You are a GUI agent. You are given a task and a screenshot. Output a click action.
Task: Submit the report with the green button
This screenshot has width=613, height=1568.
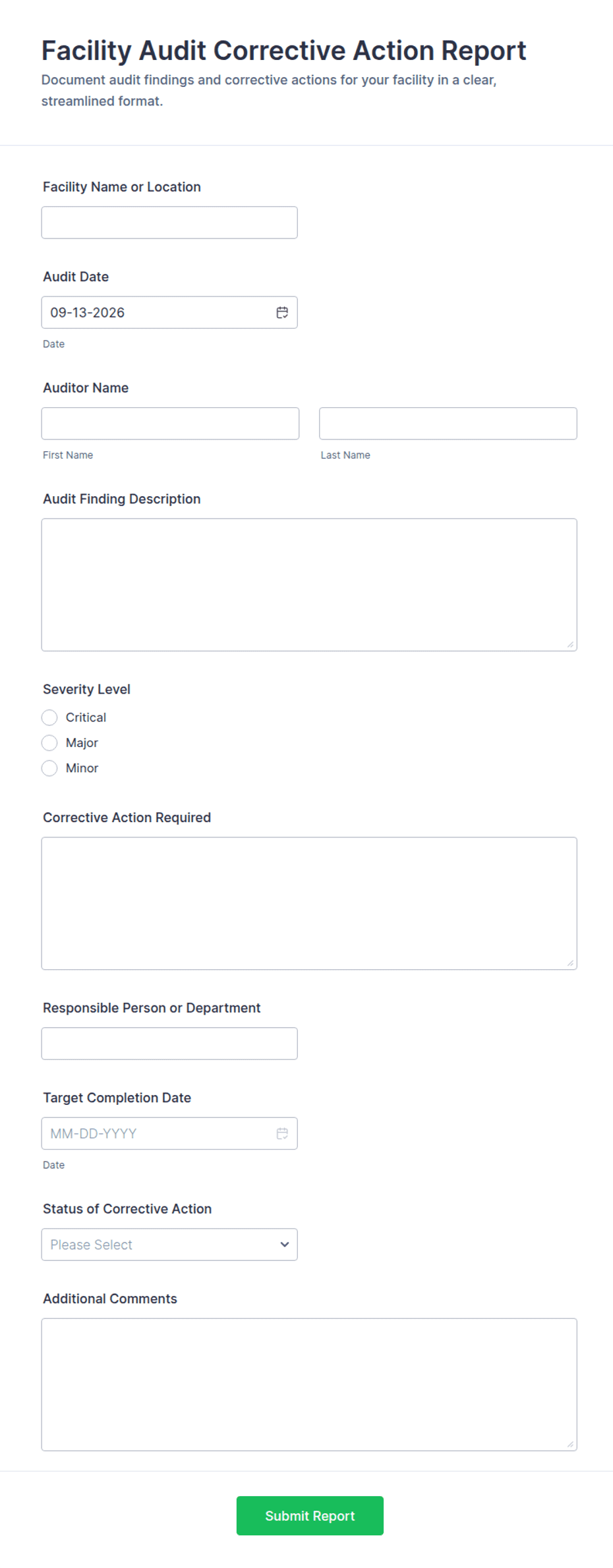[310, 1515]
